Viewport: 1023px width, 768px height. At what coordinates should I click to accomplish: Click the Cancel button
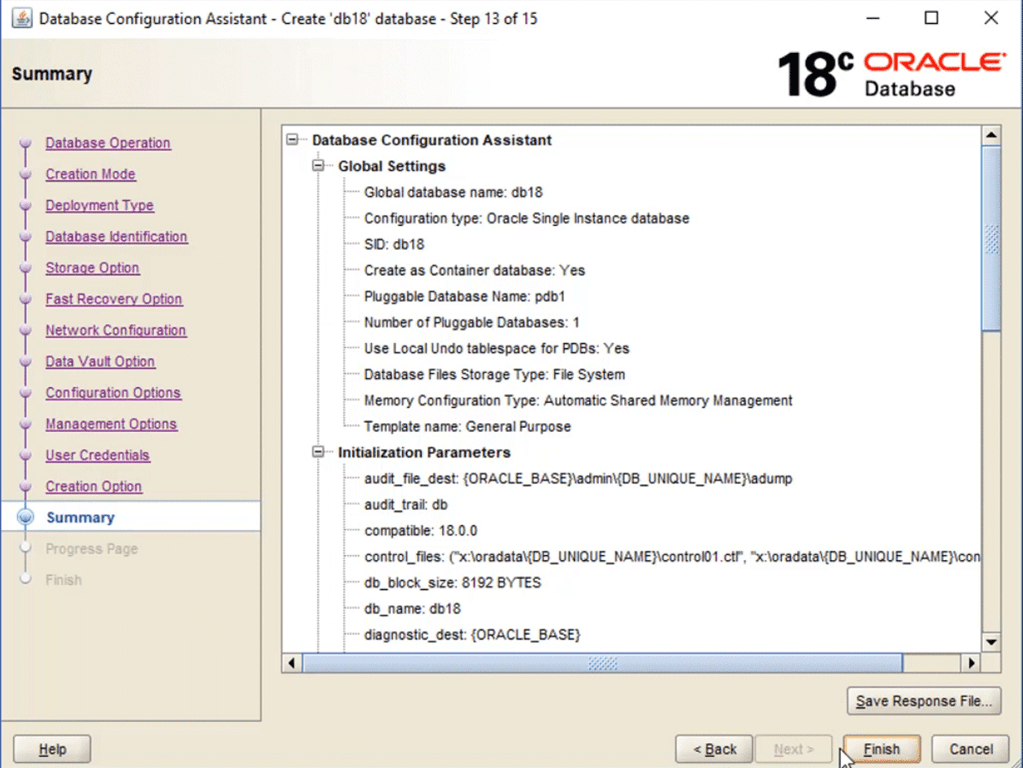pos(970,749)
